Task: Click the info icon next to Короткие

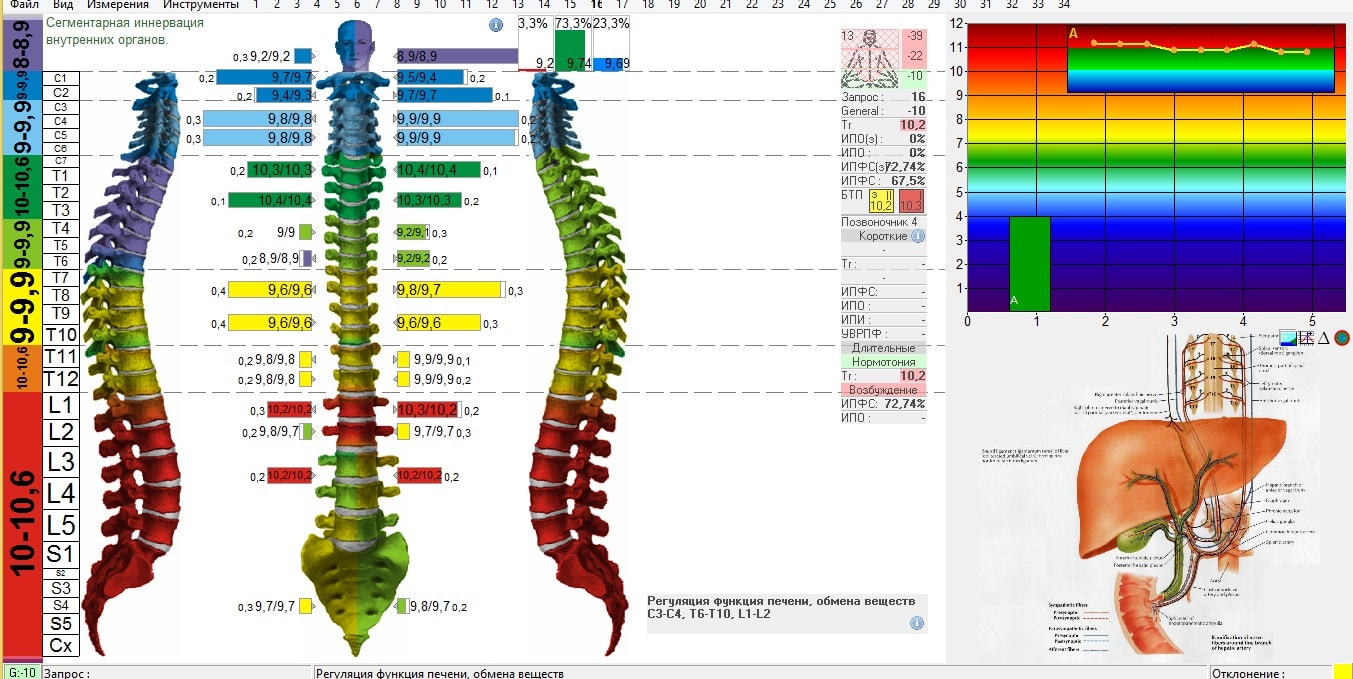Action: click(917, 236)
